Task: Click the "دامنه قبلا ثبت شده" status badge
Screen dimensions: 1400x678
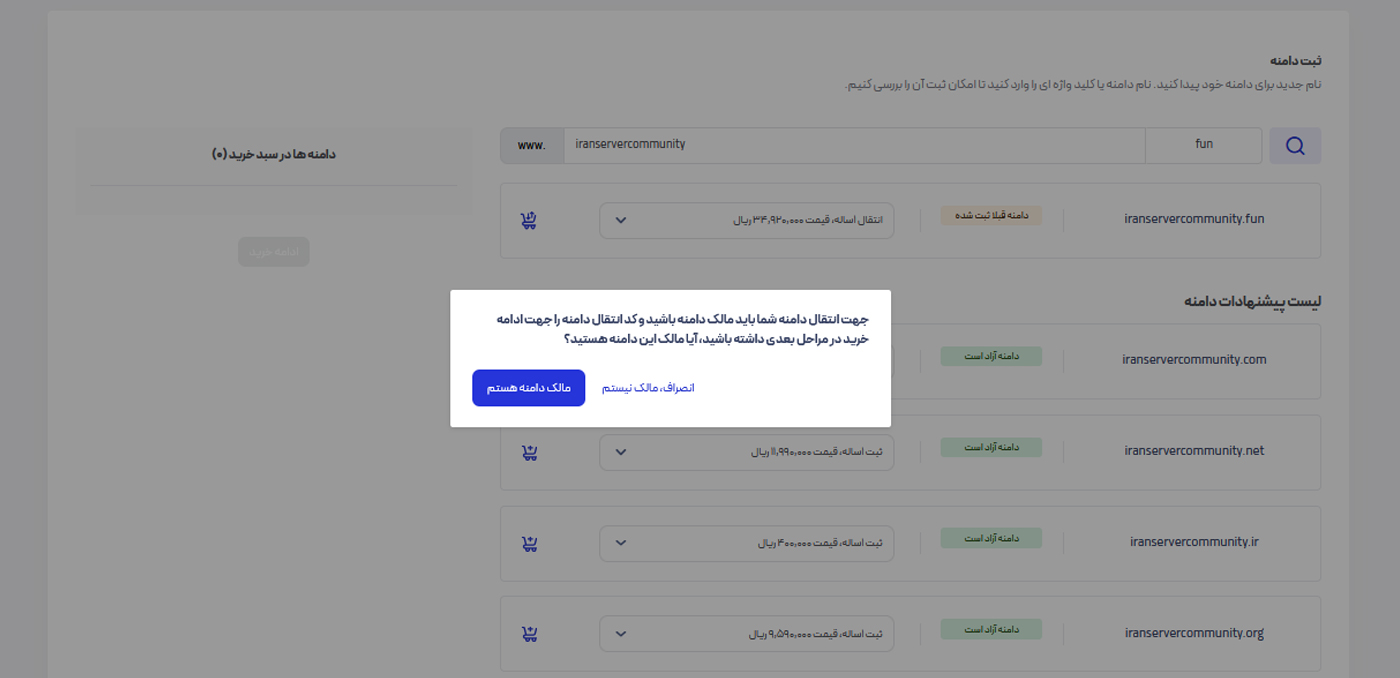Action: (990, 216)
